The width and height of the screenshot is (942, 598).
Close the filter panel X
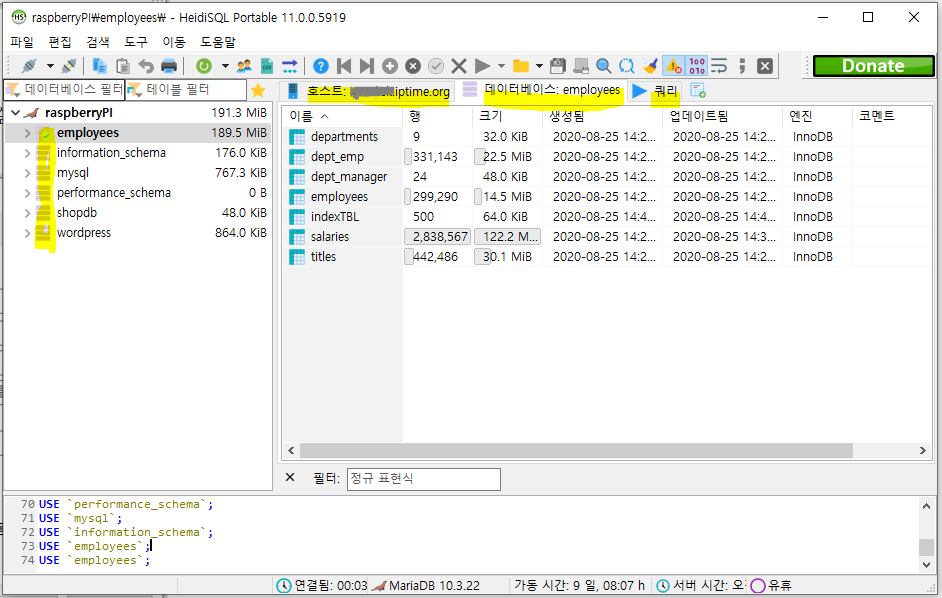(290, 477)
